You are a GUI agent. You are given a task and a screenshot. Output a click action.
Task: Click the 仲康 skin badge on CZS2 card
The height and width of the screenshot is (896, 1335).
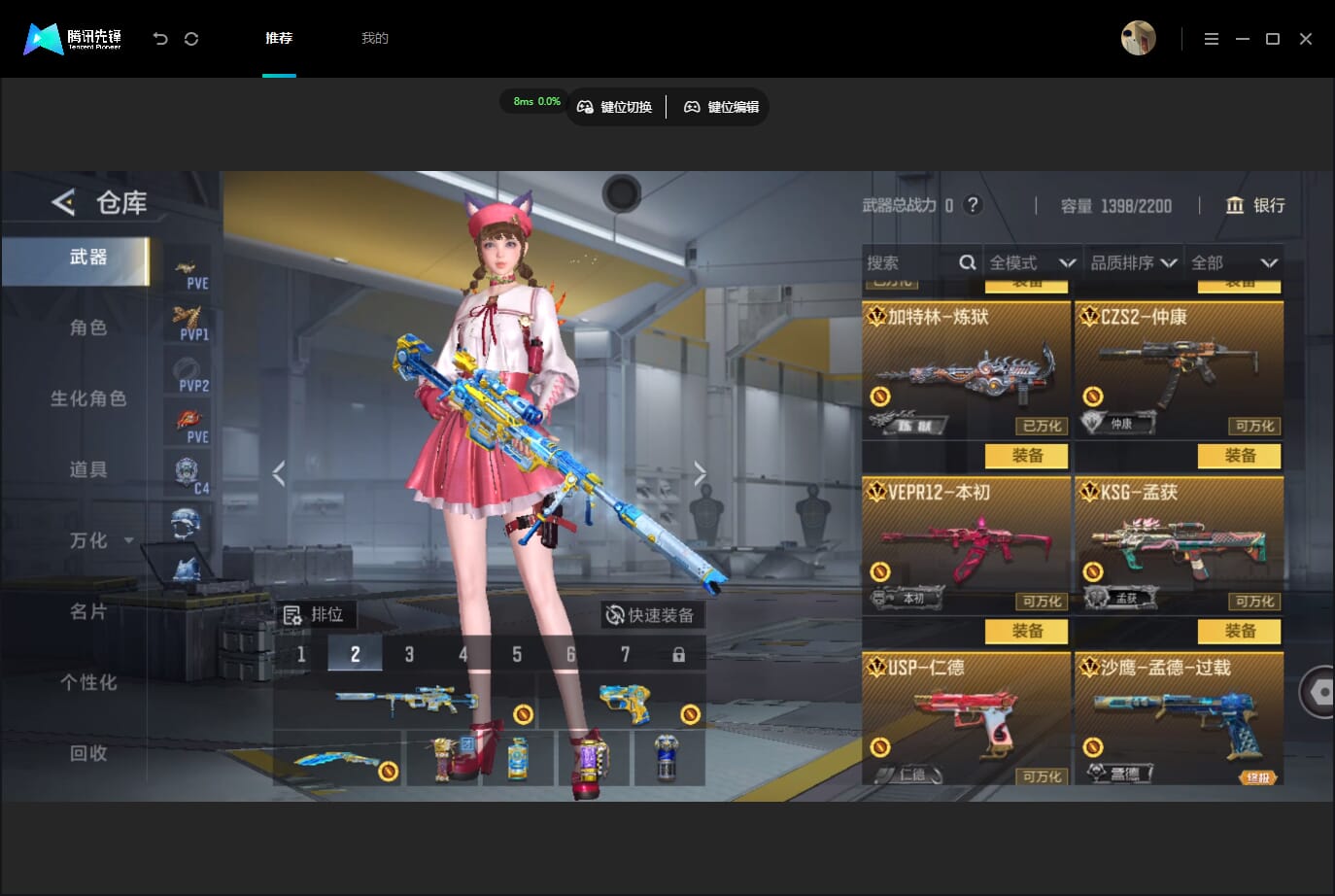click(1118, 423)
